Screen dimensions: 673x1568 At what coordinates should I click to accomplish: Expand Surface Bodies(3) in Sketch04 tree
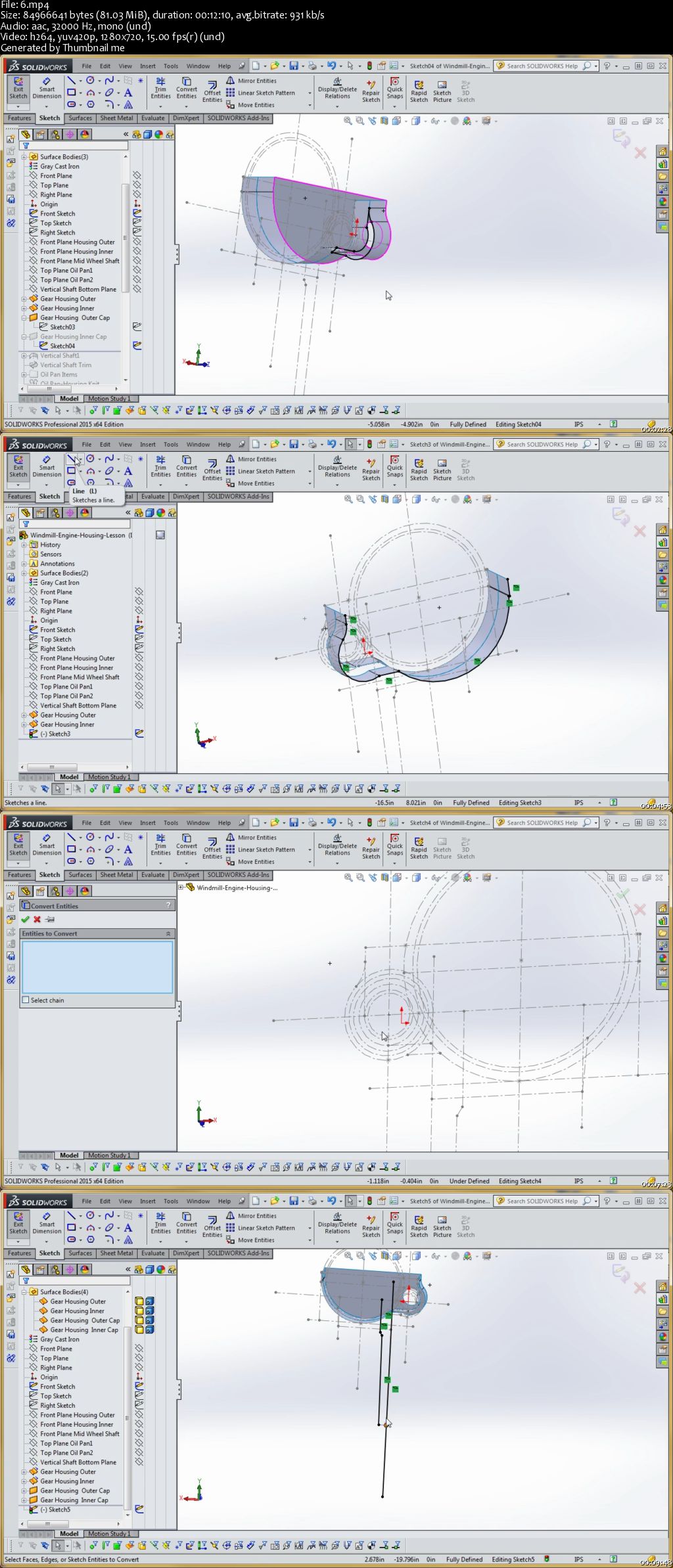click(24, 157)
